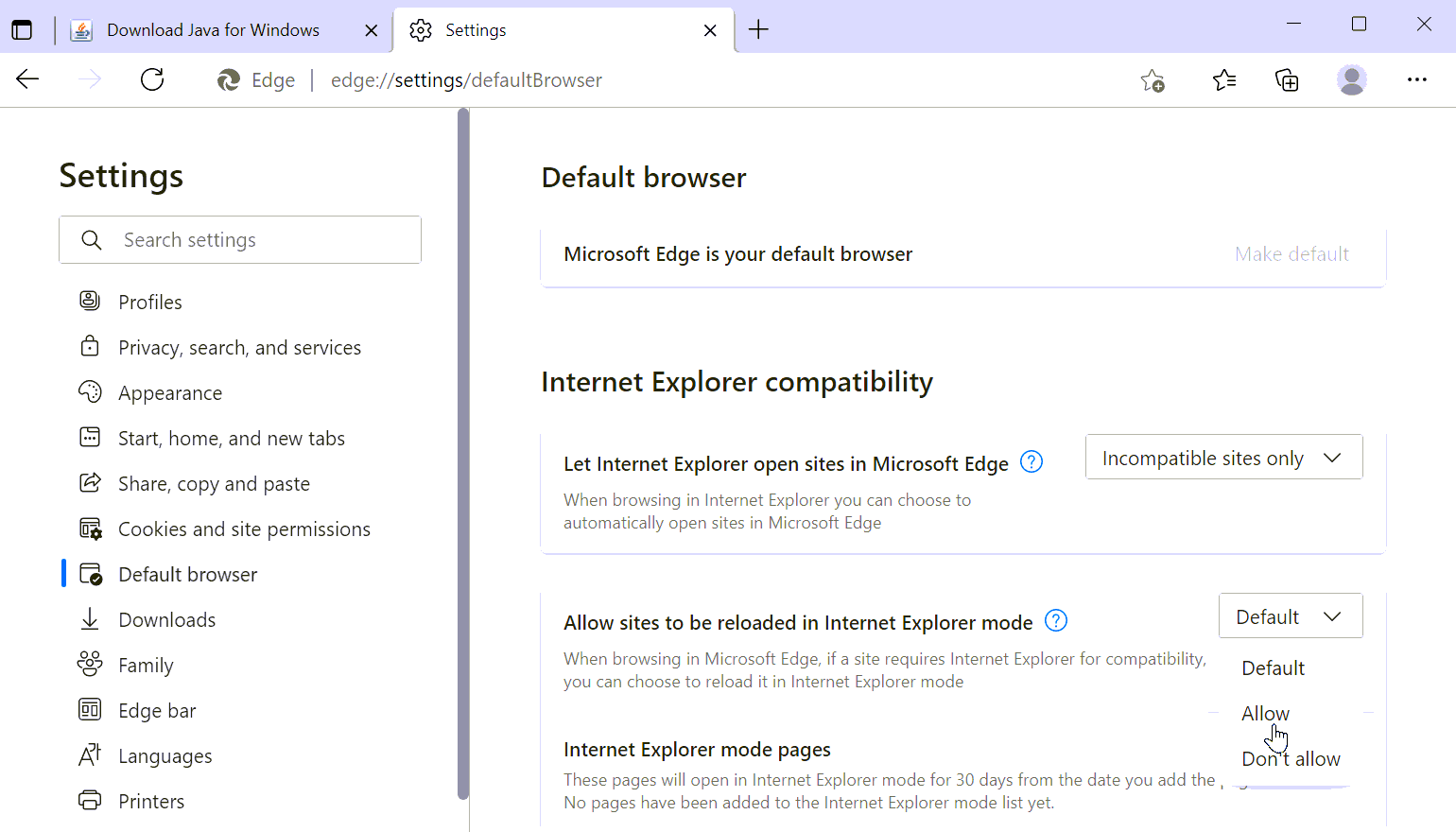Open the Collections icon
Image resolution: width=1456 pixels, height=832 pixels.
pyautogui.click(x=1287, y=80)
